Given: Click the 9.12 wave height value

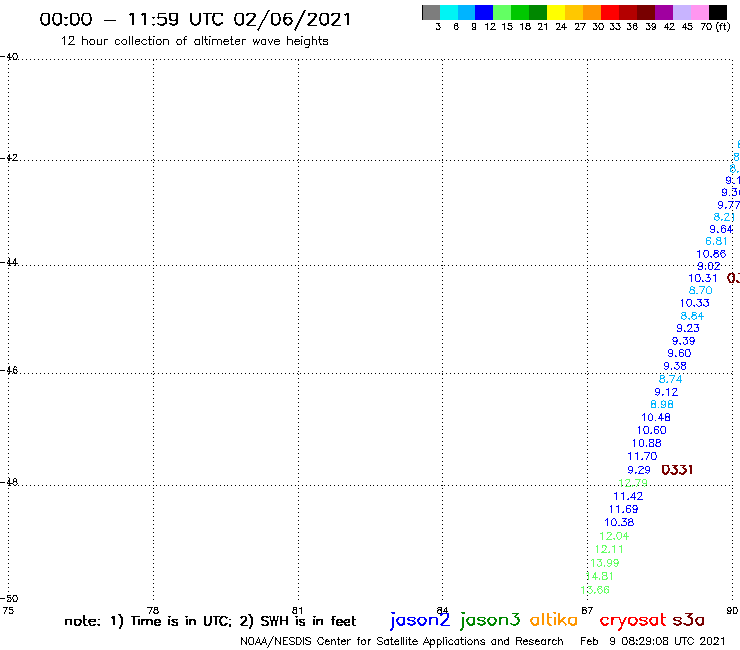Looking at the screenshot, I should [666, 392].
